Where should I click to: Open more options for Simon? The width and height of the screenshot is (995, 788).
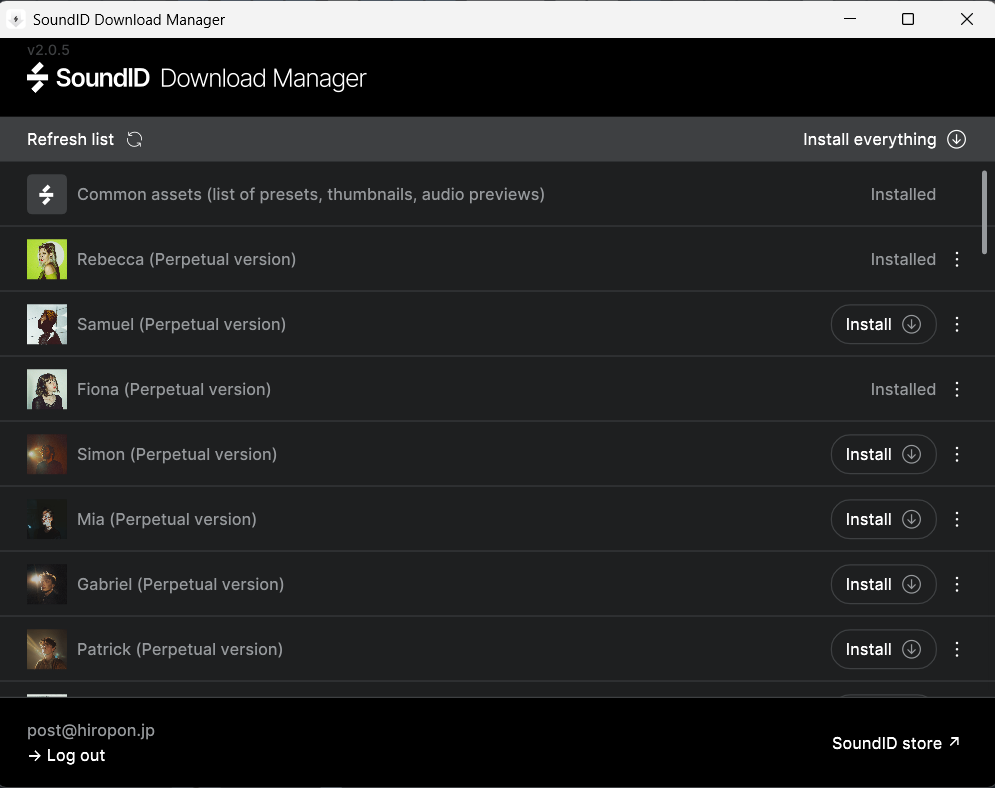957,454
